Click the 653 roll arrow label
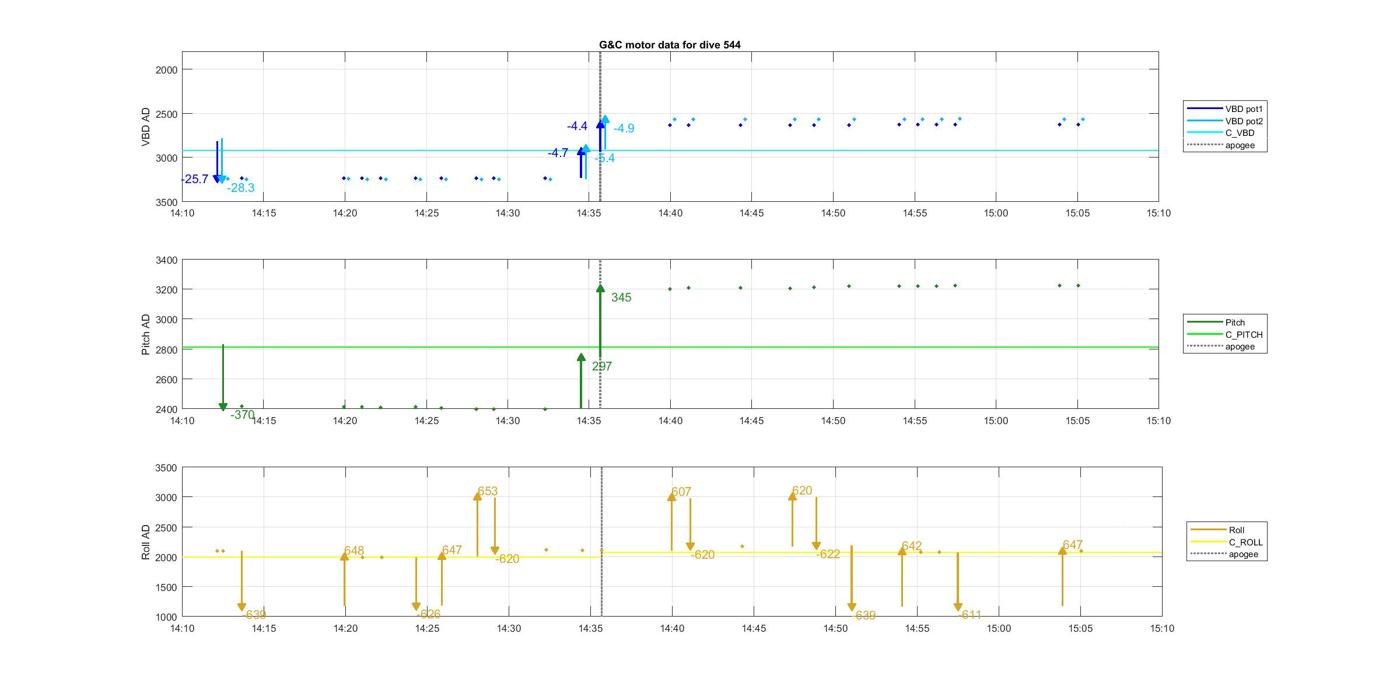Viewport: 1400px width, 693px height. click(487, 491)
